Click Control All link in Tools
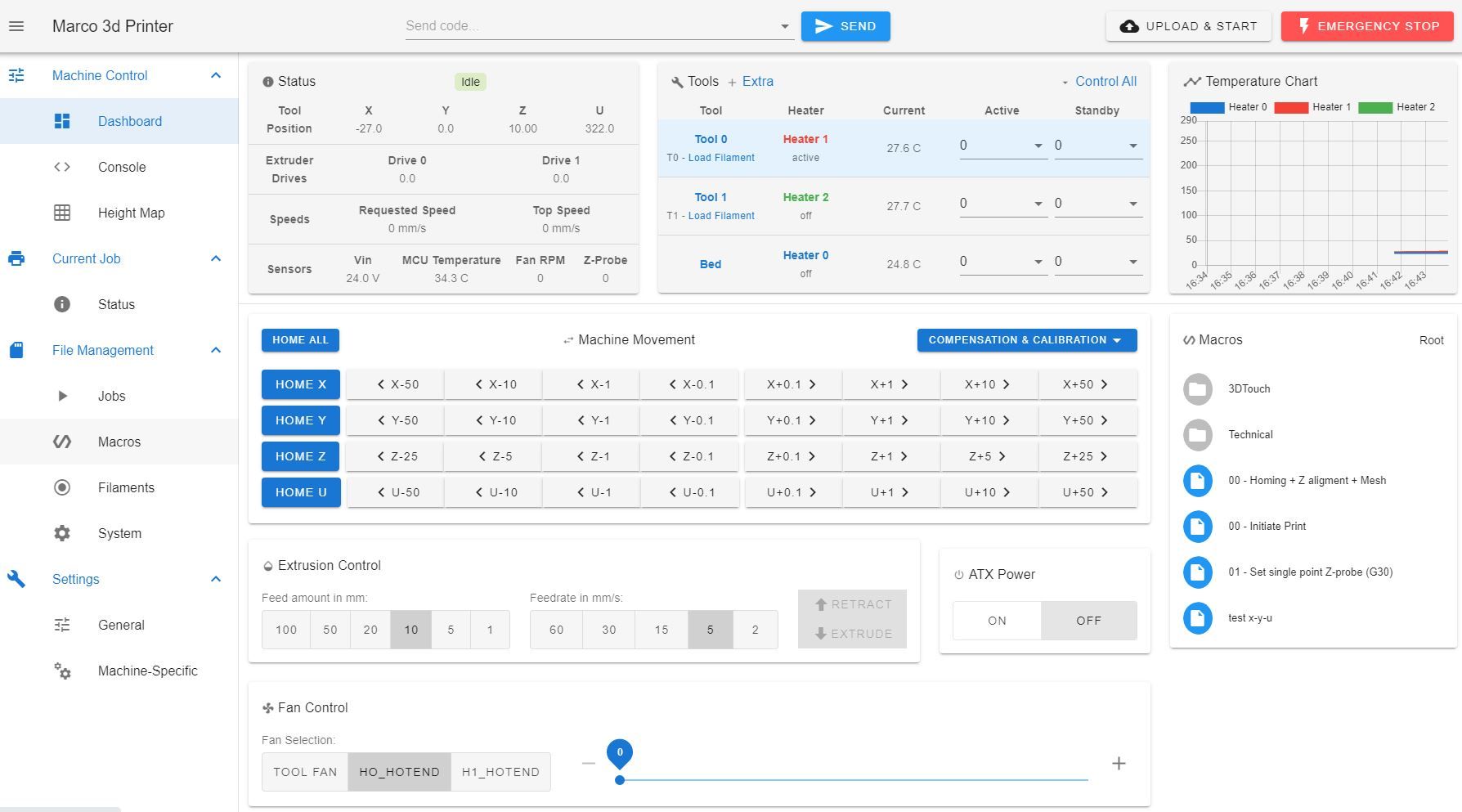Viewport: 1462px width, 812px height. point(1105,82)
